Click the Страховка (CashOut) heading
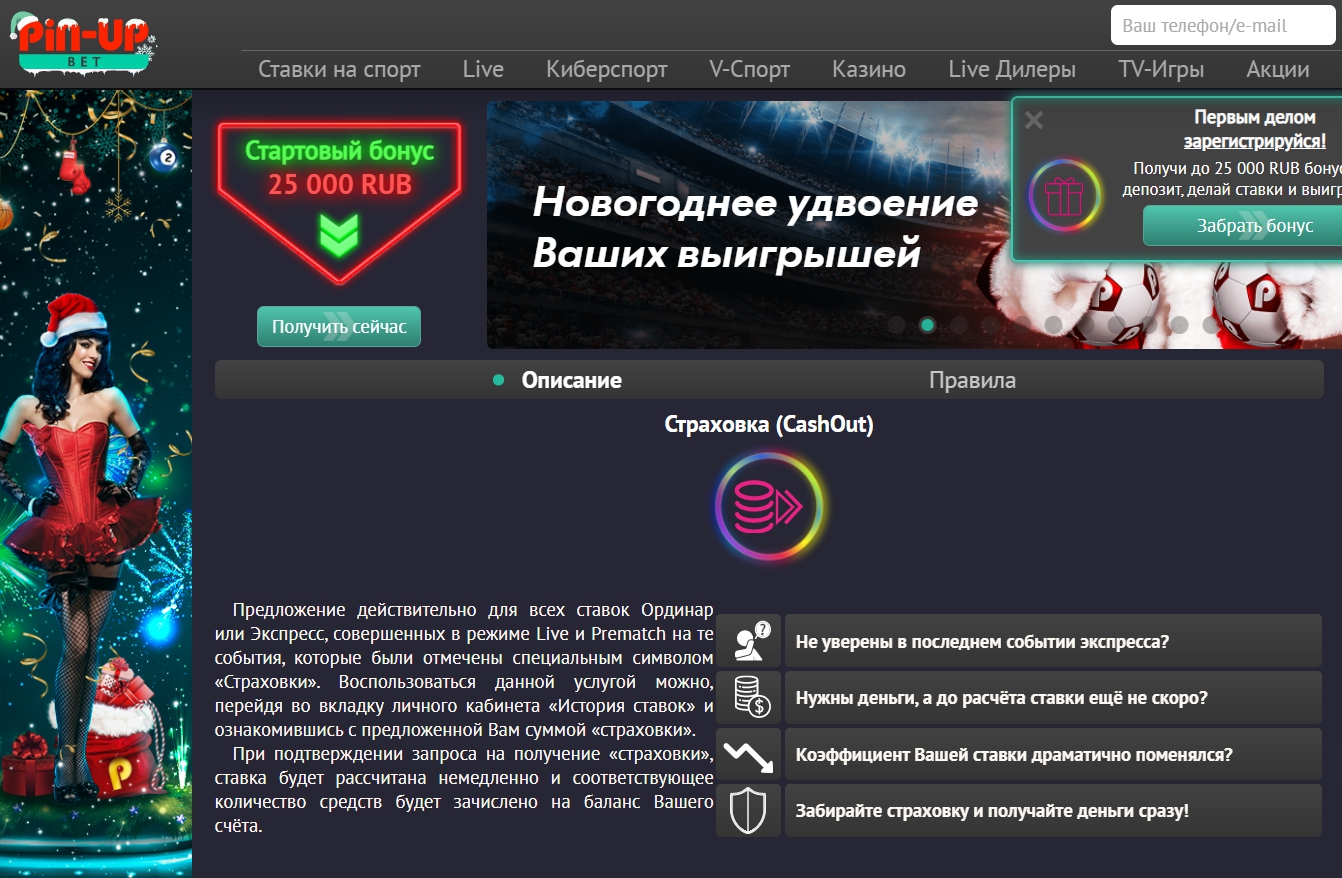 769,425
